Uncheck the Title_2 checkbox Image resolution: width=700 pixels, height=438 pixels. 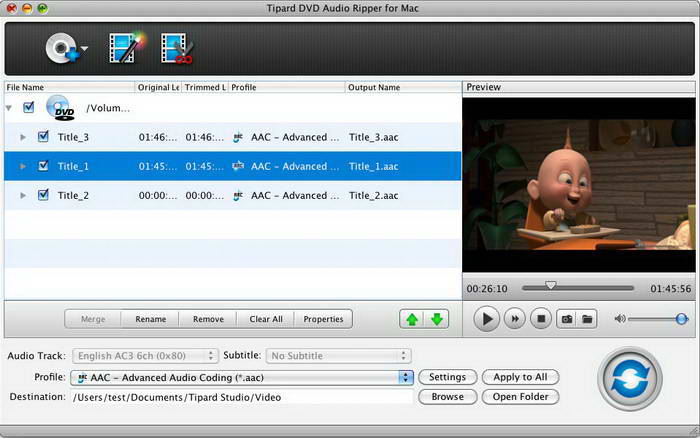point(43,195)
